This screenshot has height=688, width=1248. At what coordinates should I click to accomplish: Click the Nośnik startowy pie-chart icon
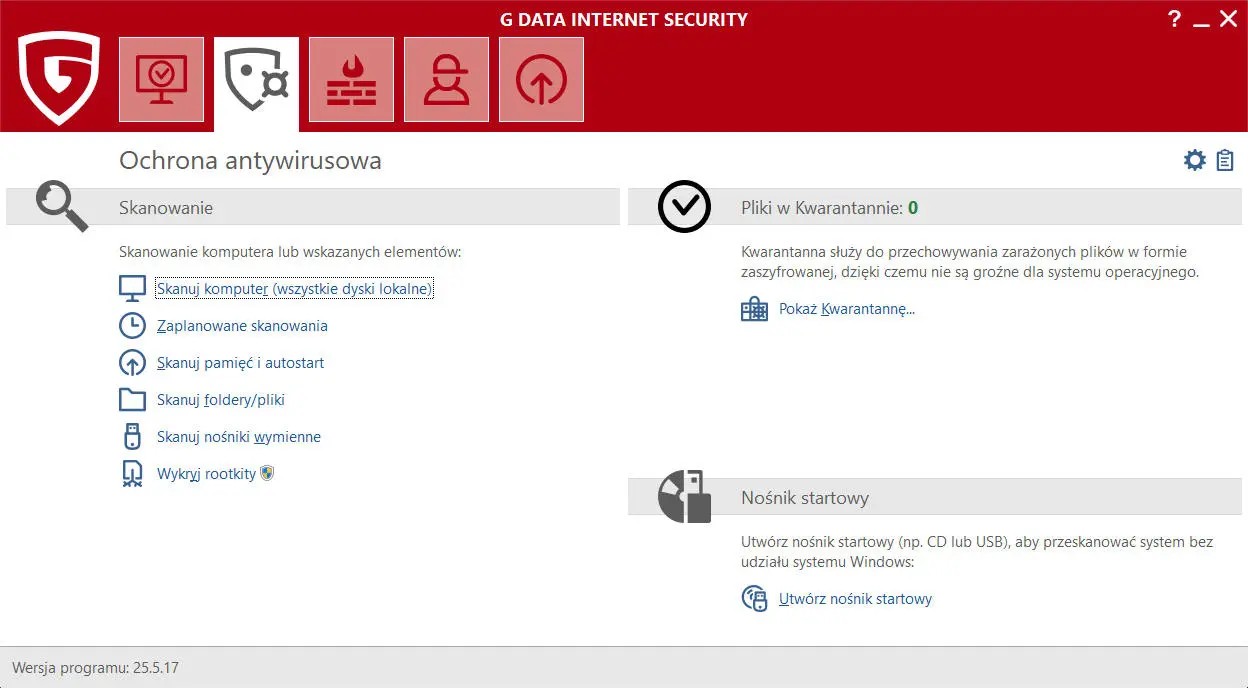tap(684, 496)
